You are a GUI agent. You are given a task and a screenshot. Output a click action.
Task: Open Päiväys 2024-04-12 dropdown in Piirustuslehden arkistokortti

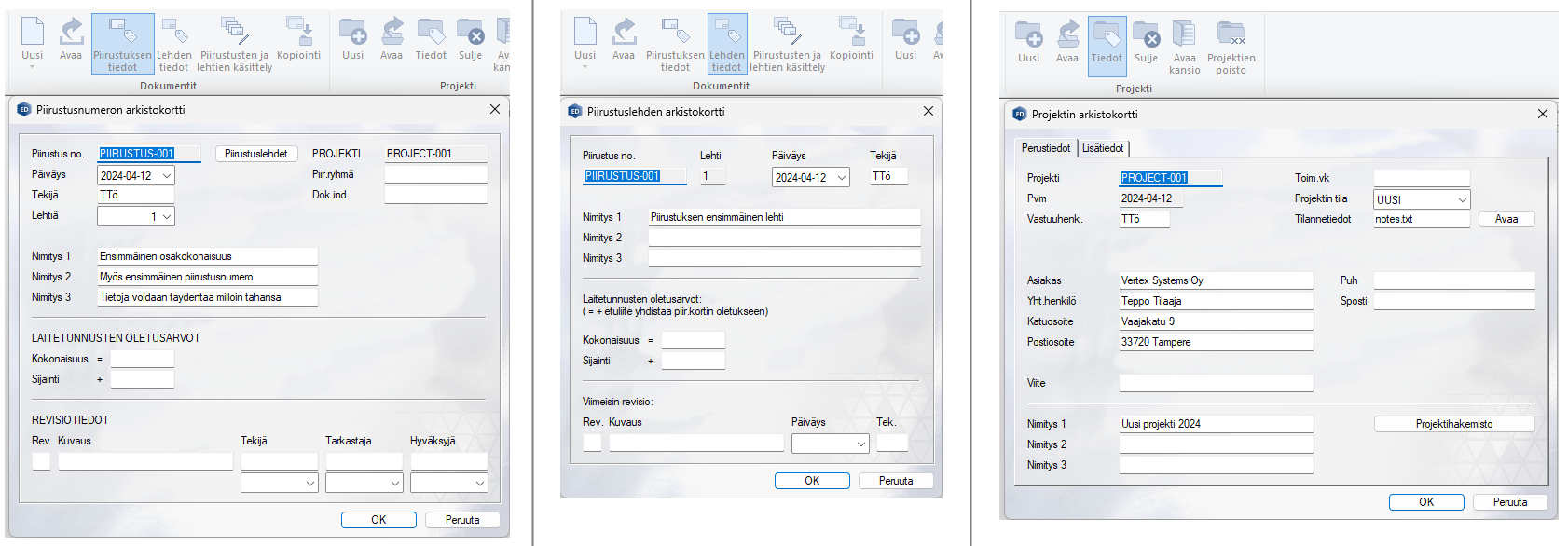842,178
